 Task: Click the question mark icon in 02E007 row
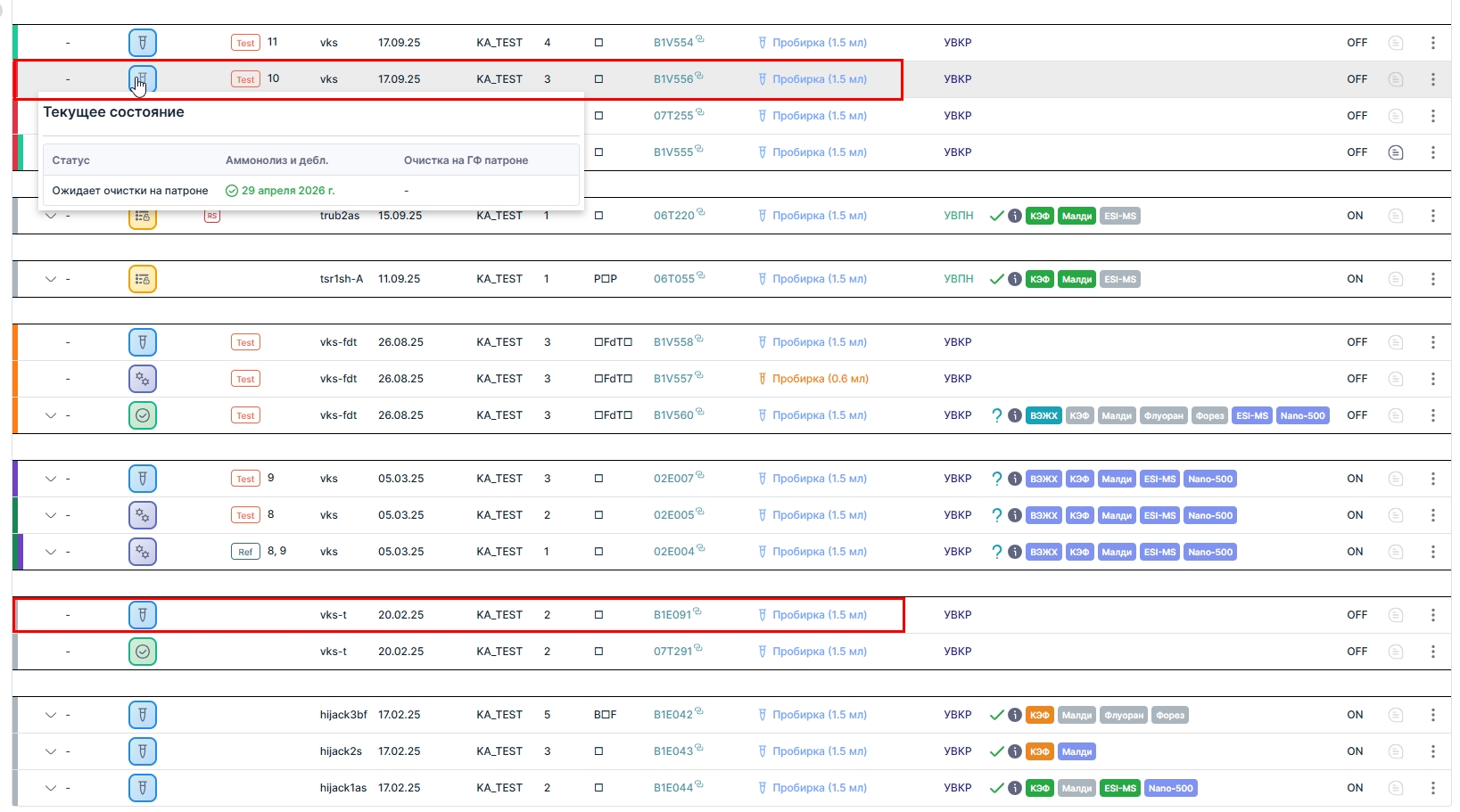click(x=997, y=479)
